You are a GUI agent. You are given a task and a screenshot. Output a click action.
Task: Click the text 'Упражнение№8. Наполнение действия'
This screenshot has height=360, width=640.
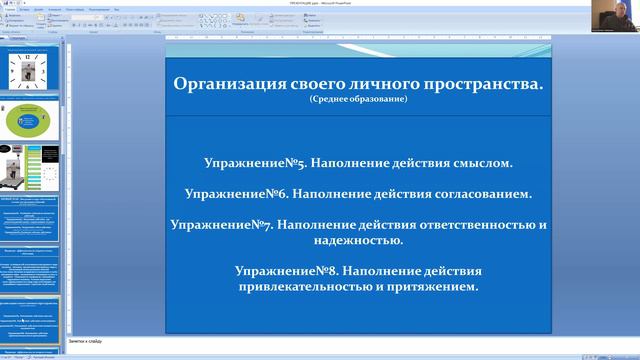click(358, 271)
